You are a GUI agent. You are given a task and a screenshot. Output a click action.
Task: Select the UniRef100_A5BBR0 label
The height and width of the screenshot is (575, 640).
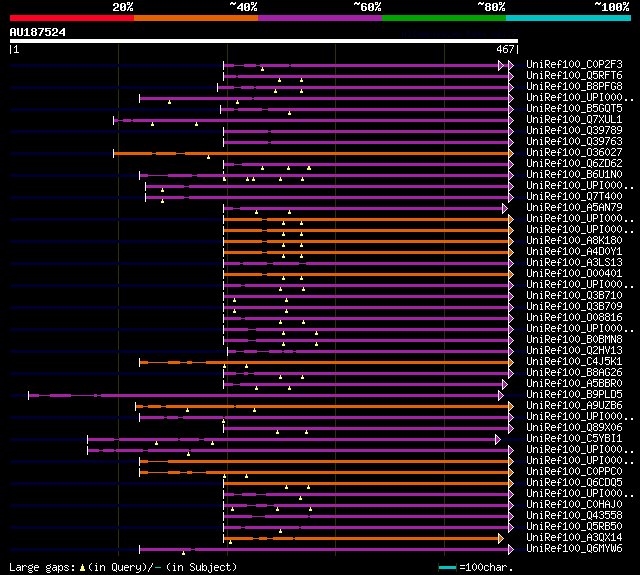pos(574,384)
